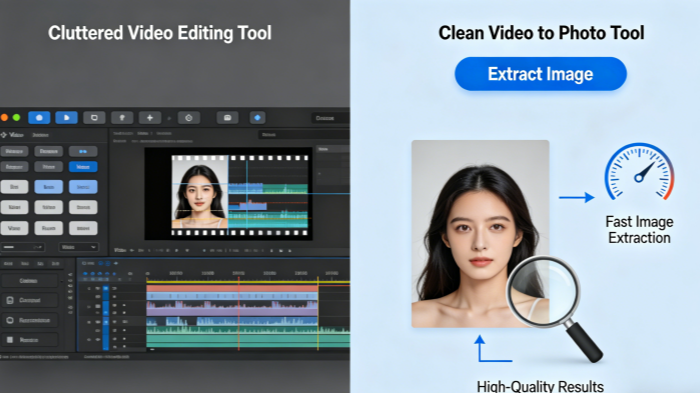Click the lower-left button with document icon
Viewport: 700px width, 393px height.
[x=29, y=300]
